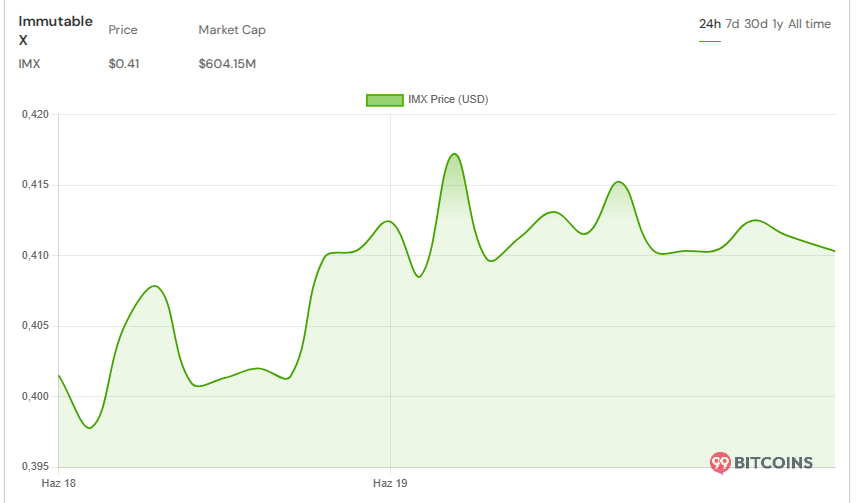860x503 pixels.
Task: Click the IMX Price (USD) legend label
Action: click(x=448, y=99)
